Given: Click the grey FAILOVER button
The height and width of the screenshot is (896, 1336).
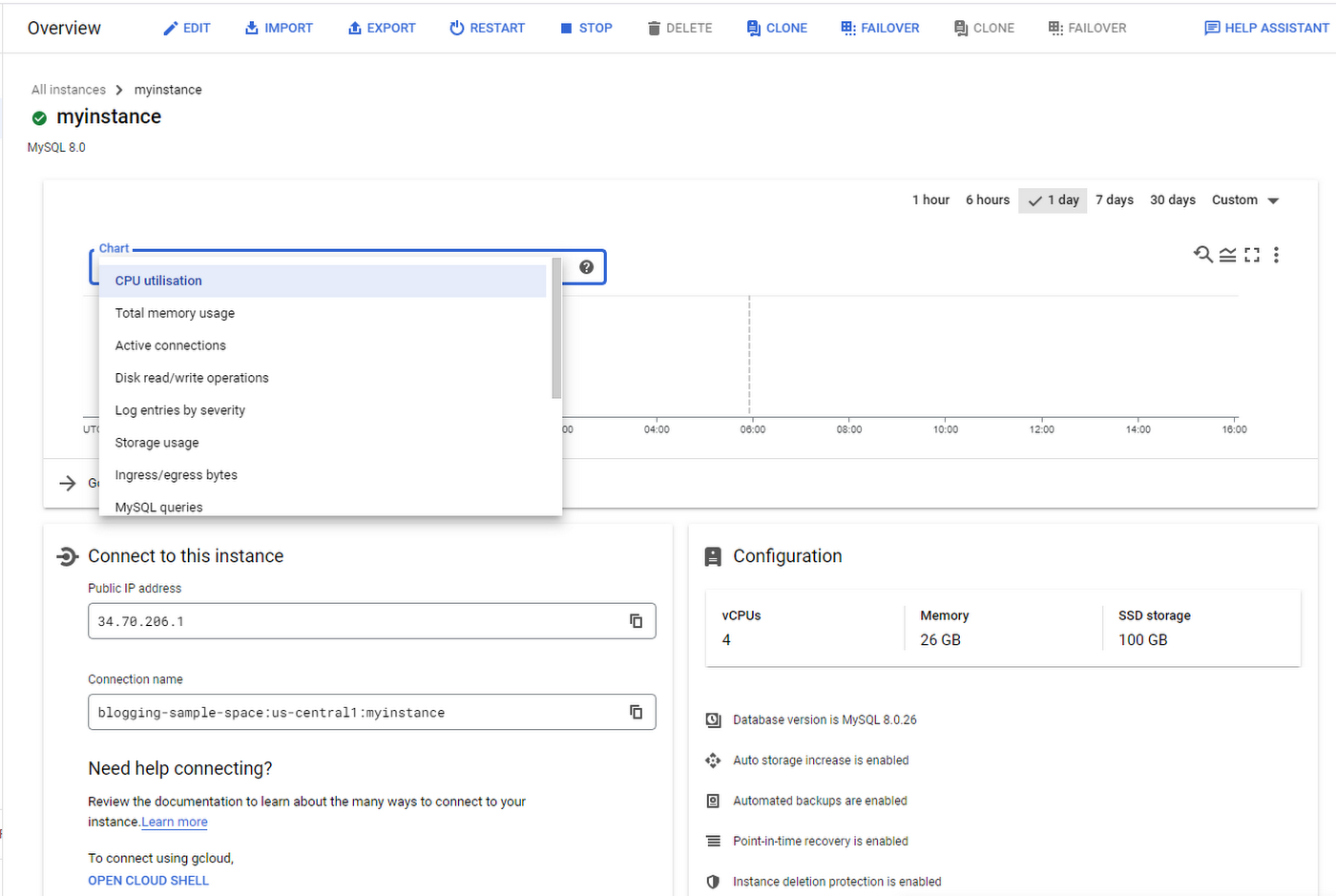Looking at the screenshot, I should click(x=1087, y=28).
